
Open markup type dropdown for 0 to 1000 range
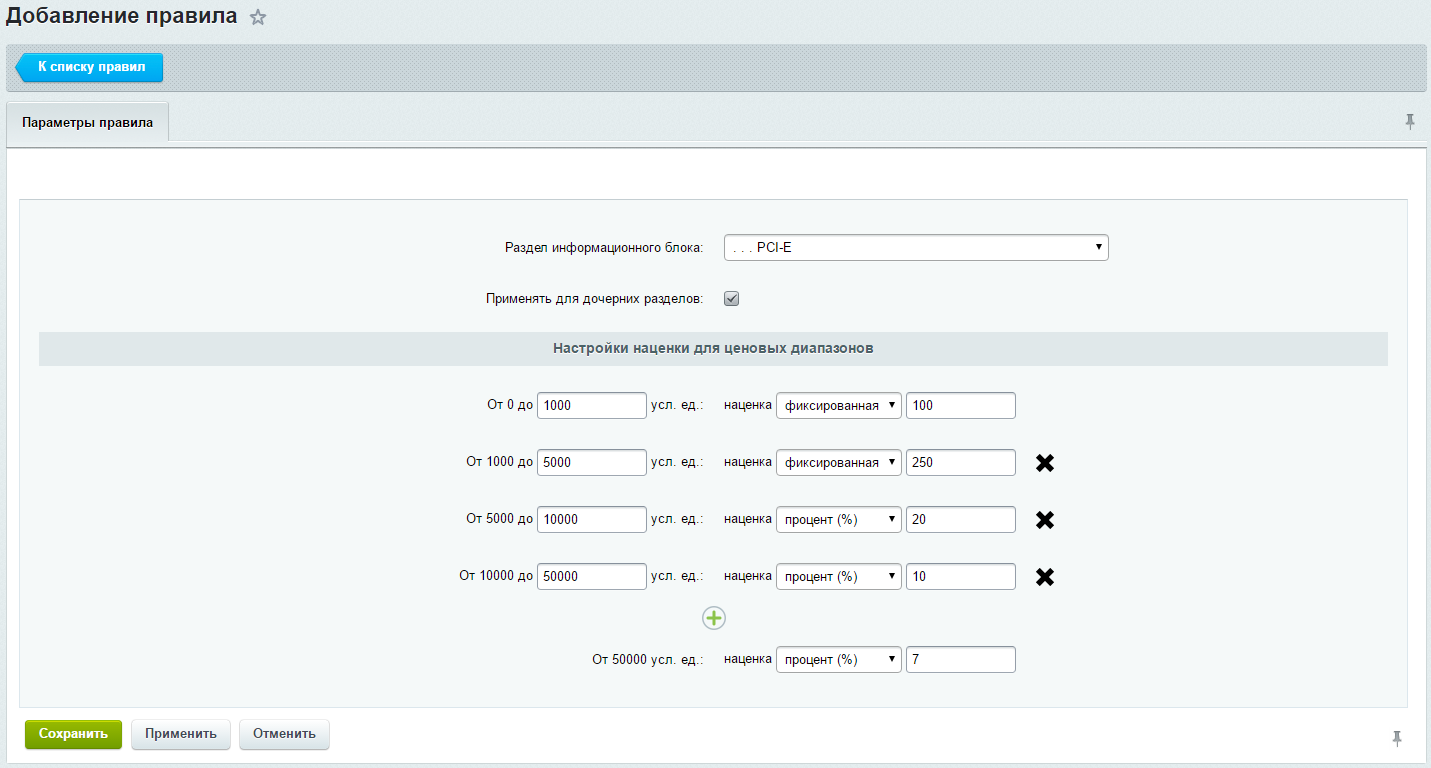[x=838, y=405]
